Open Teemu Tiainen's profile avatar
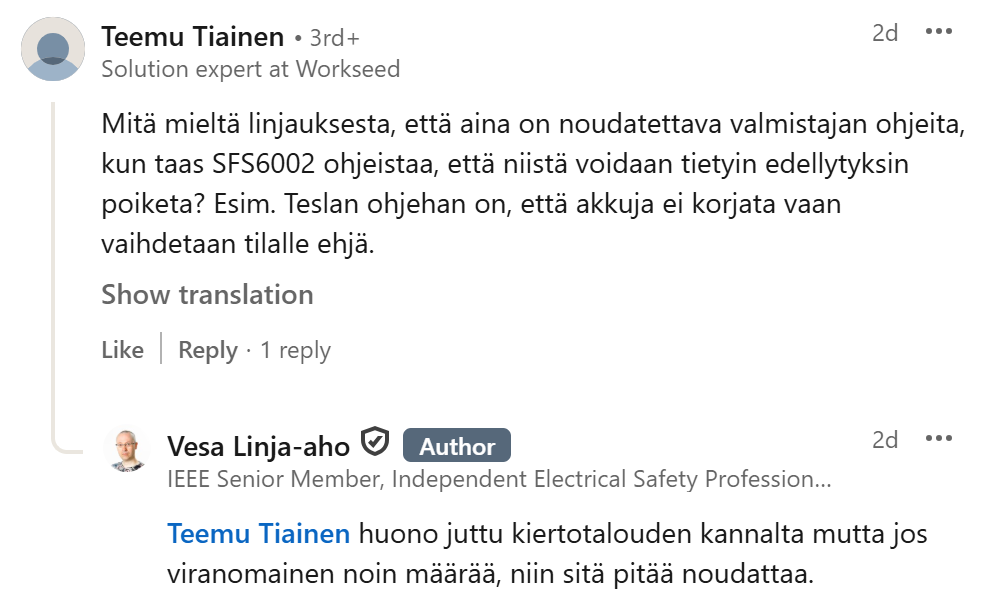999x601 pixels. point(53,49)
